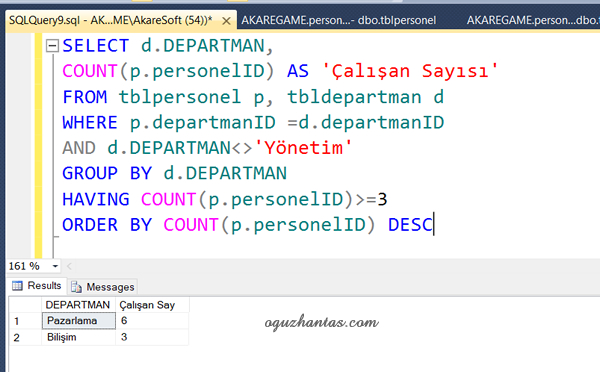
Task: Select the DEPARTMAN column header
Action: (78, 305)
